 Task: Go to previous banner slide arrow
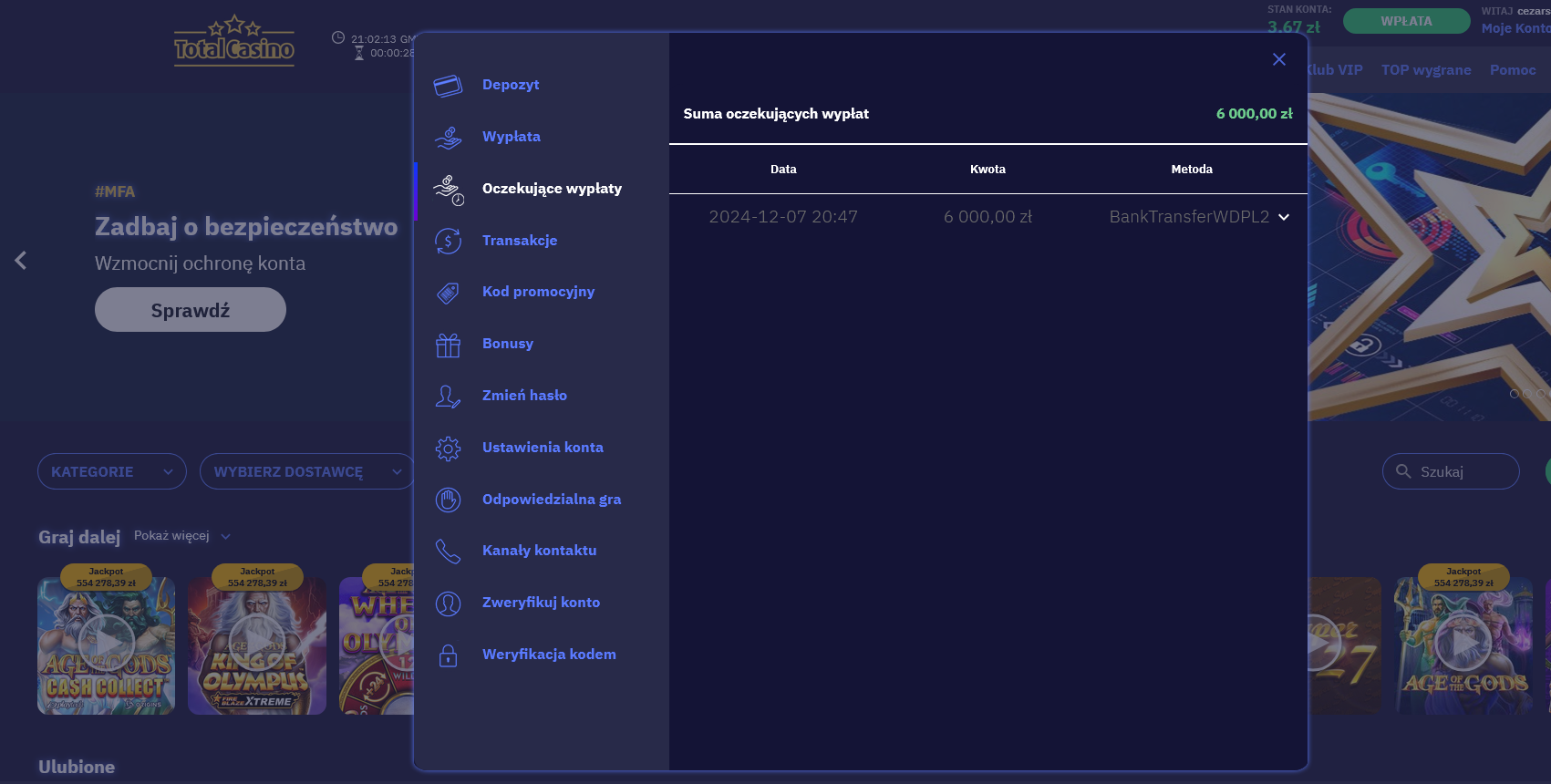(x=21, y=261)
